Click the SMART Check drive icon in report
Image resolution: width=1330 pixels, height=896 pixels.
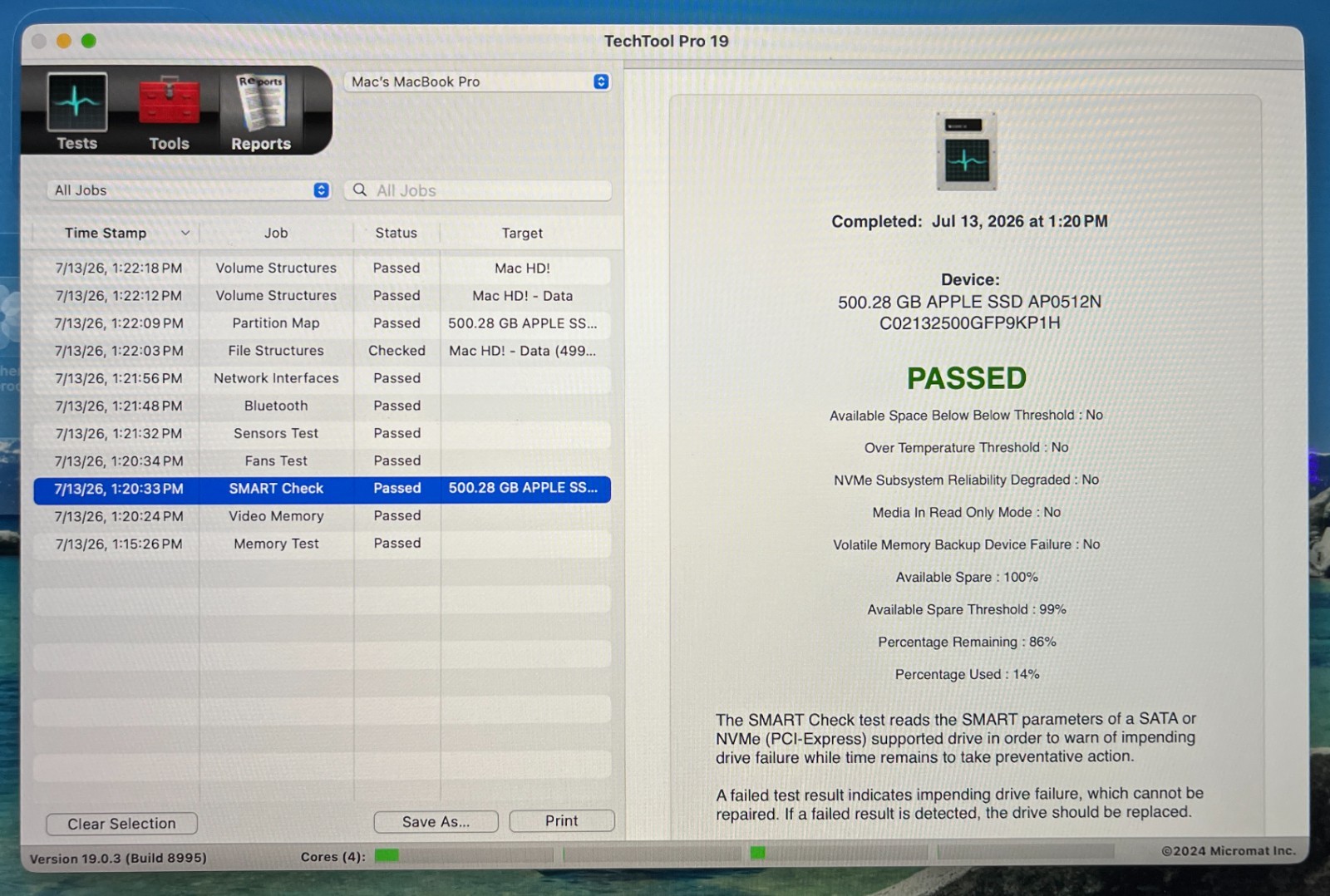pos(967,151)
